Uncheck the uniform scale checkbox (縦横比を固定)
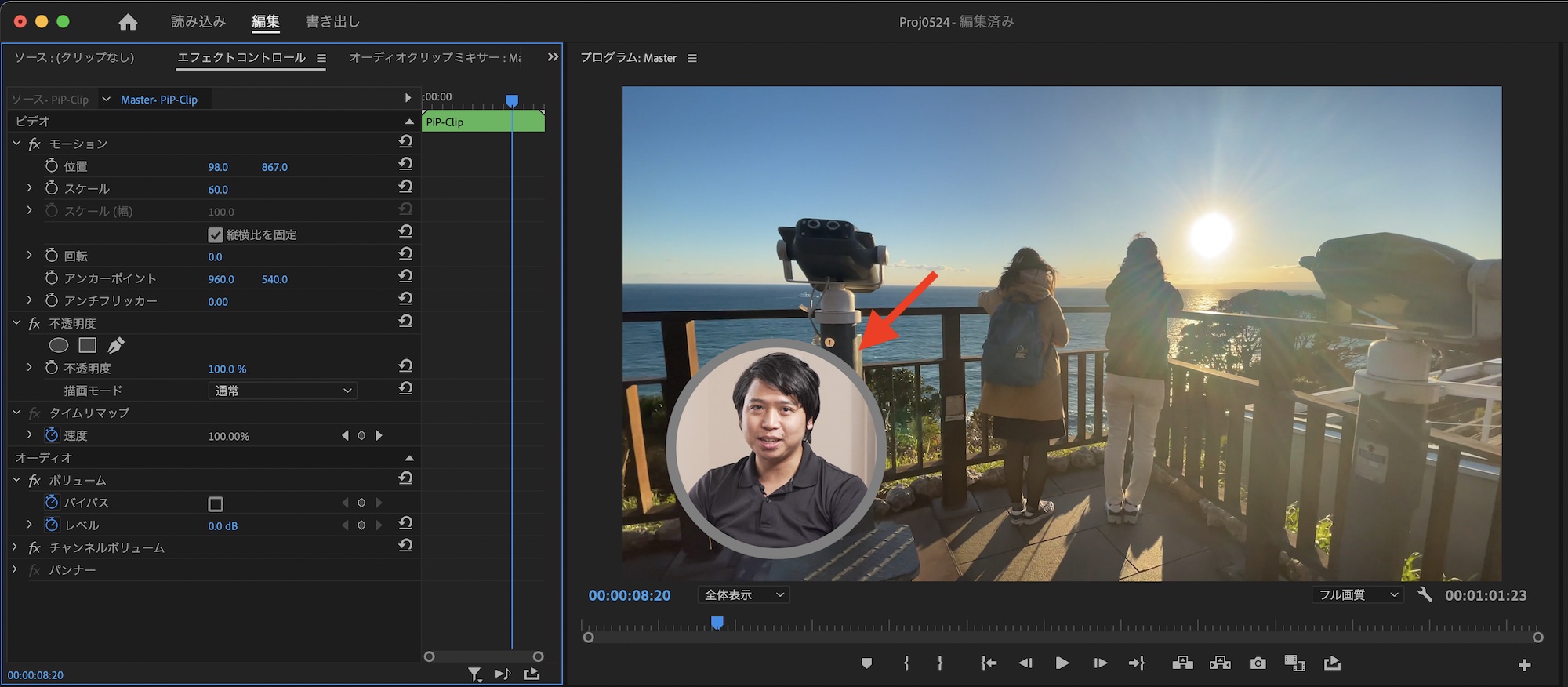This screenshot has width=1568, height=687. (x=216, y=234)
